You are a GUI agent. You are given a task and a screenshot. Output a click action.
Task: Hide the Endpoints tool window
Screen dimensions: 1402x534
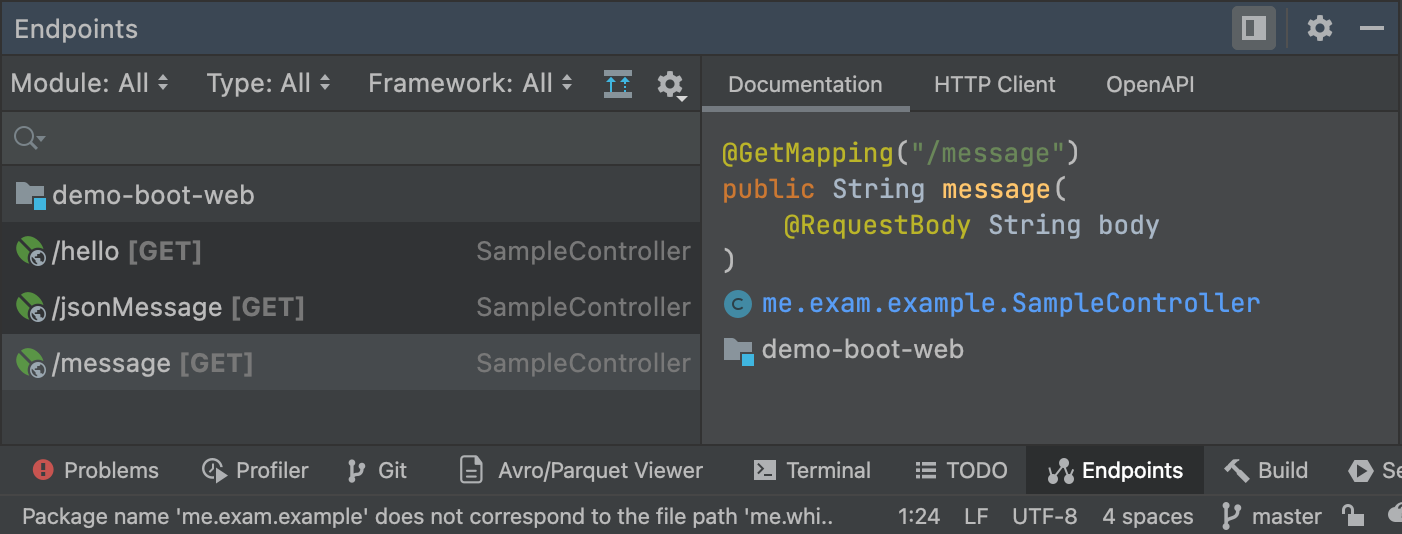1371,28
